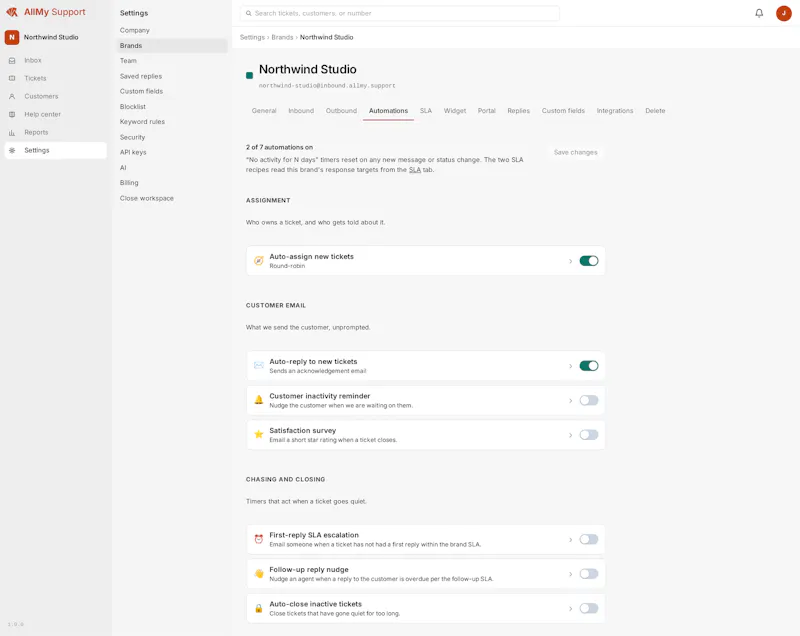Click the bell icon for inactivity reminder
The width and height of the screenshot is (800, 636).
pyautogui.click(x=259, y=400)
